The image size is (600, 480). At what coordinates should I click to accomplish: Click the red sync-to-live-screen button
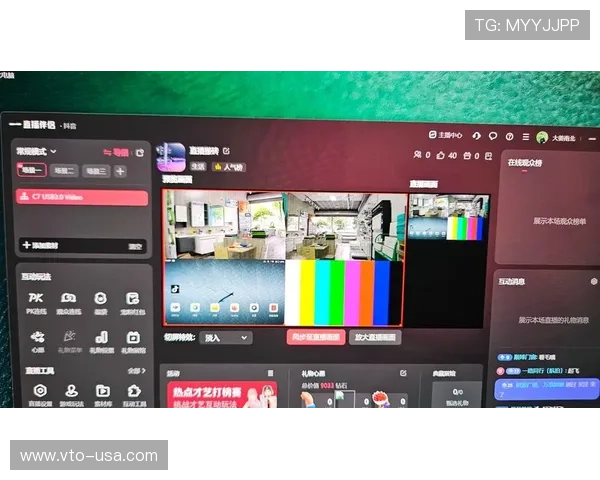[x=316, y=337]
